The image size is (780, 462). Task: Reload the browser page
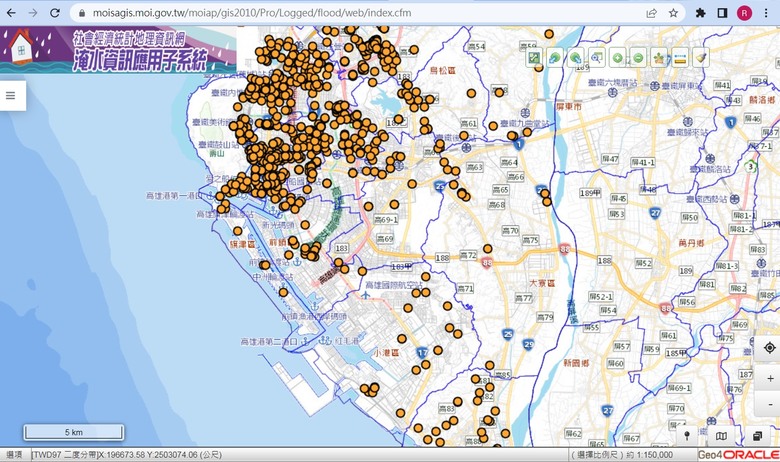tap(55, 13)
